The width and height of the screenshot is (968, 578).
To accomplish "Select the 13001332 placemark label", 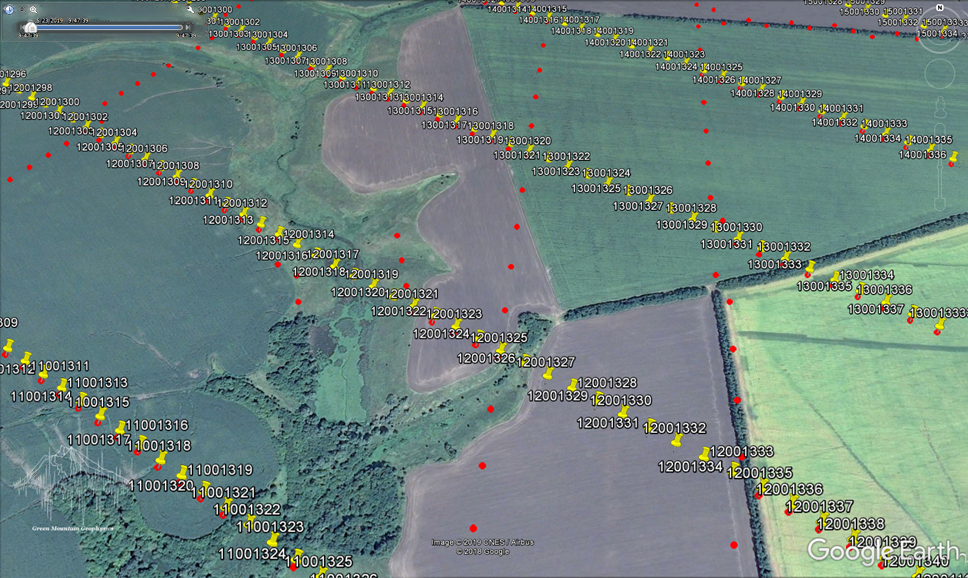I will 784,246.
